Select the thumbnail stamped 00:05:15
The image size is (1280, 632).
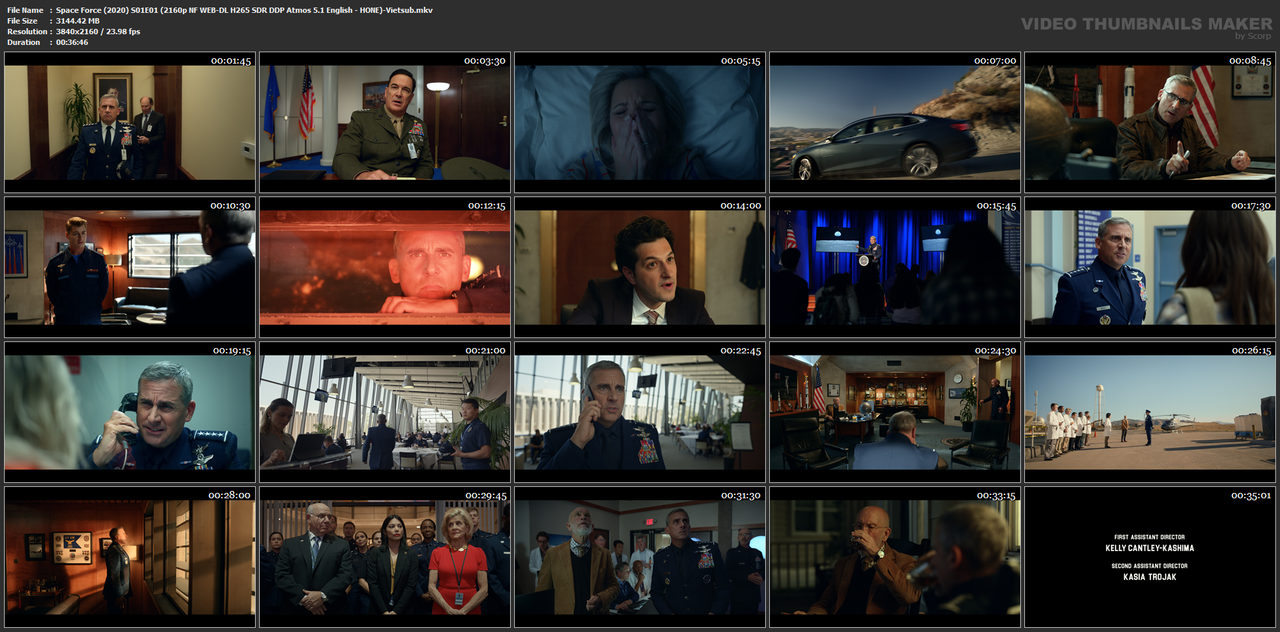(x=640, y=122)
